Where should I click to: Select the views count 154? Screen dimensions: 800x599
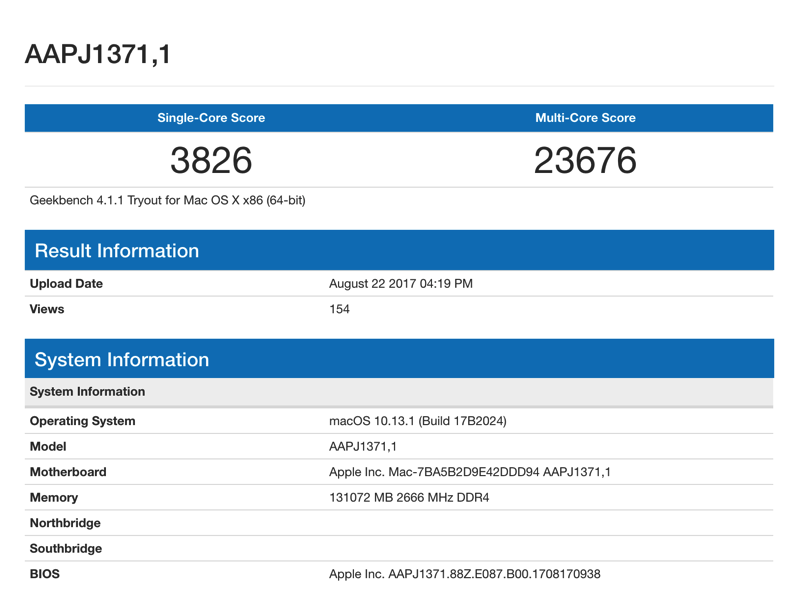coord(339,309)
